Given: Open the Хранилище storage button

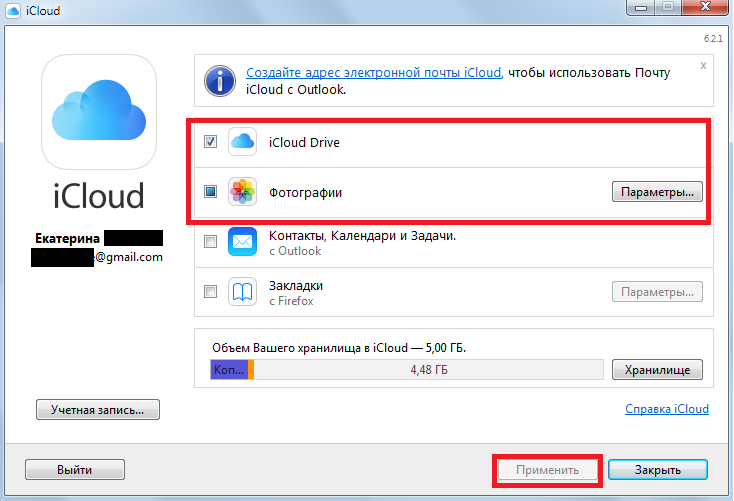Looking at the screenshot, I should coord(657,370).
